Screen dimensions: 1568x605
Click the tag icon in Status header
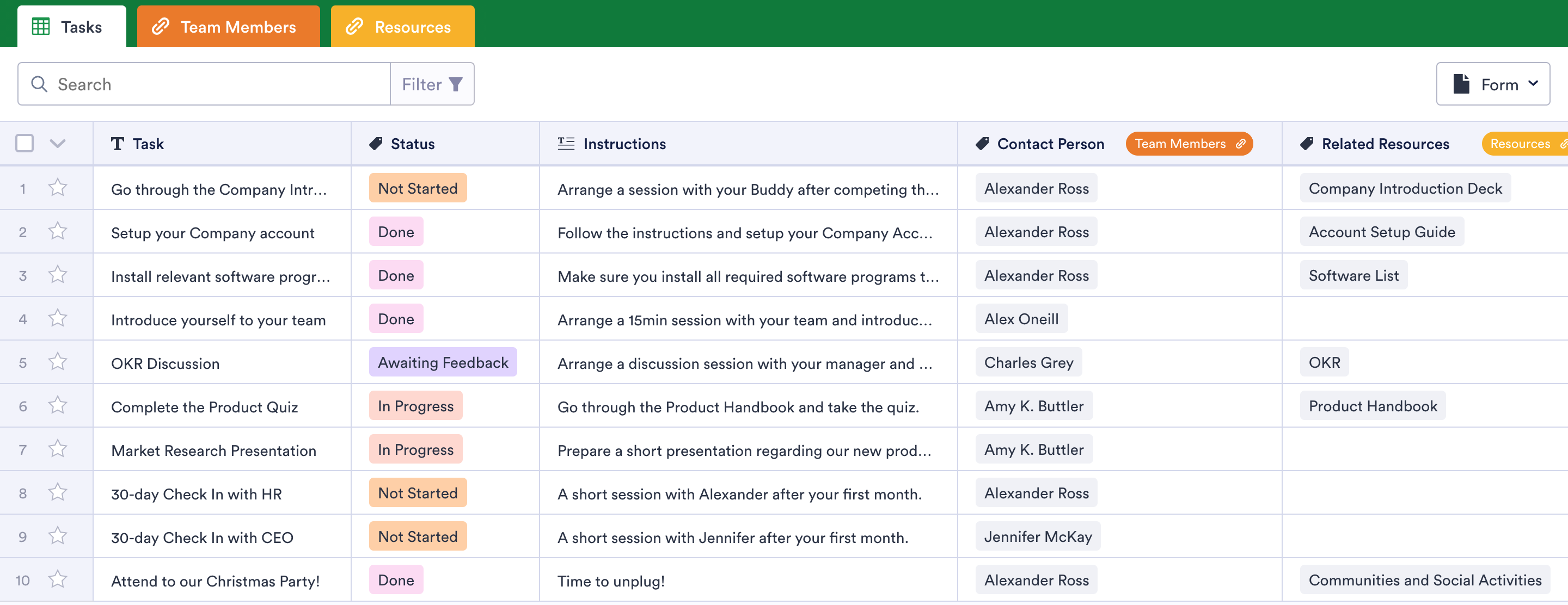click(376, 144)
